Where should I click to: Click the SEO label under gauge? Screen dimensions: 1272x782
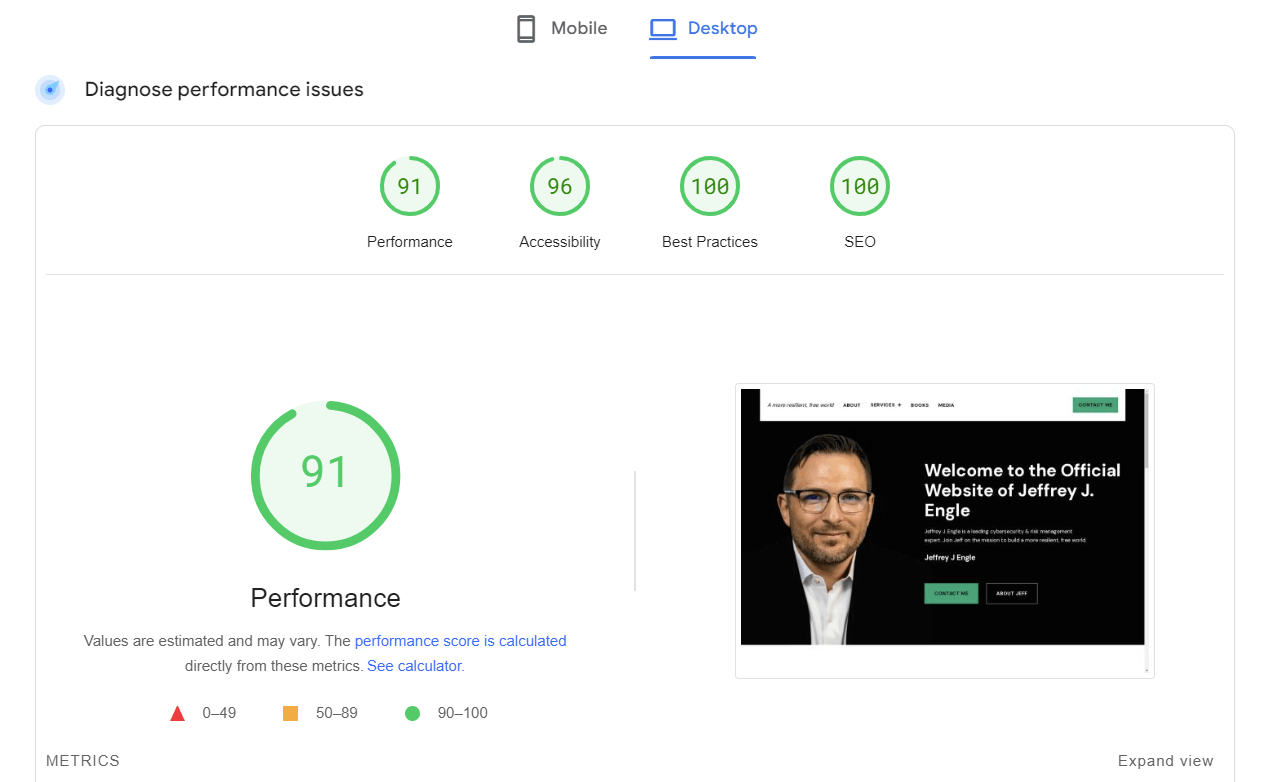(860, 242)
